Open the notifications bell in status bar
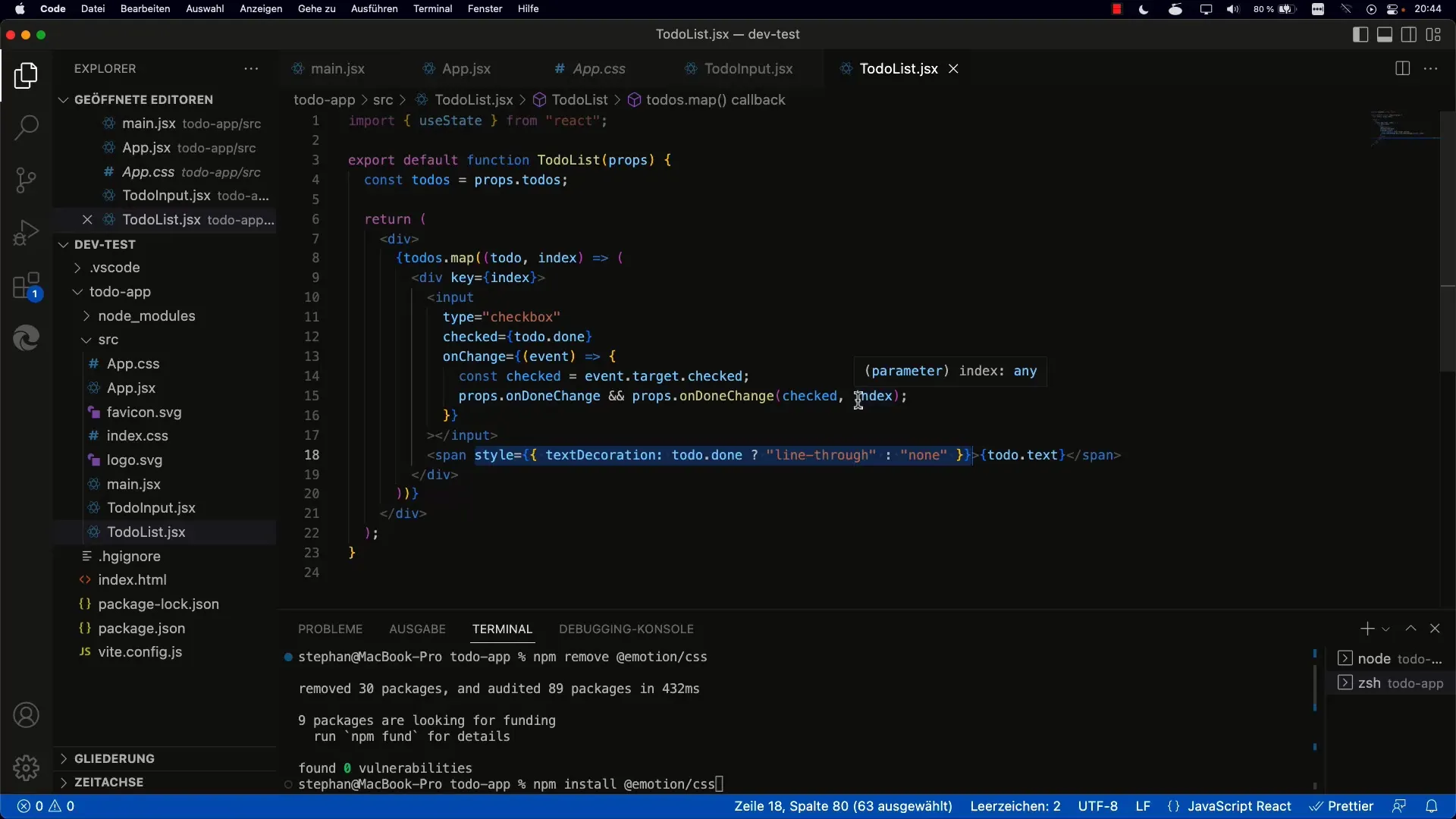Image resolution: width=1456 pixels, height=819 pixels. pyautogui.click(x=1432, y=806)
